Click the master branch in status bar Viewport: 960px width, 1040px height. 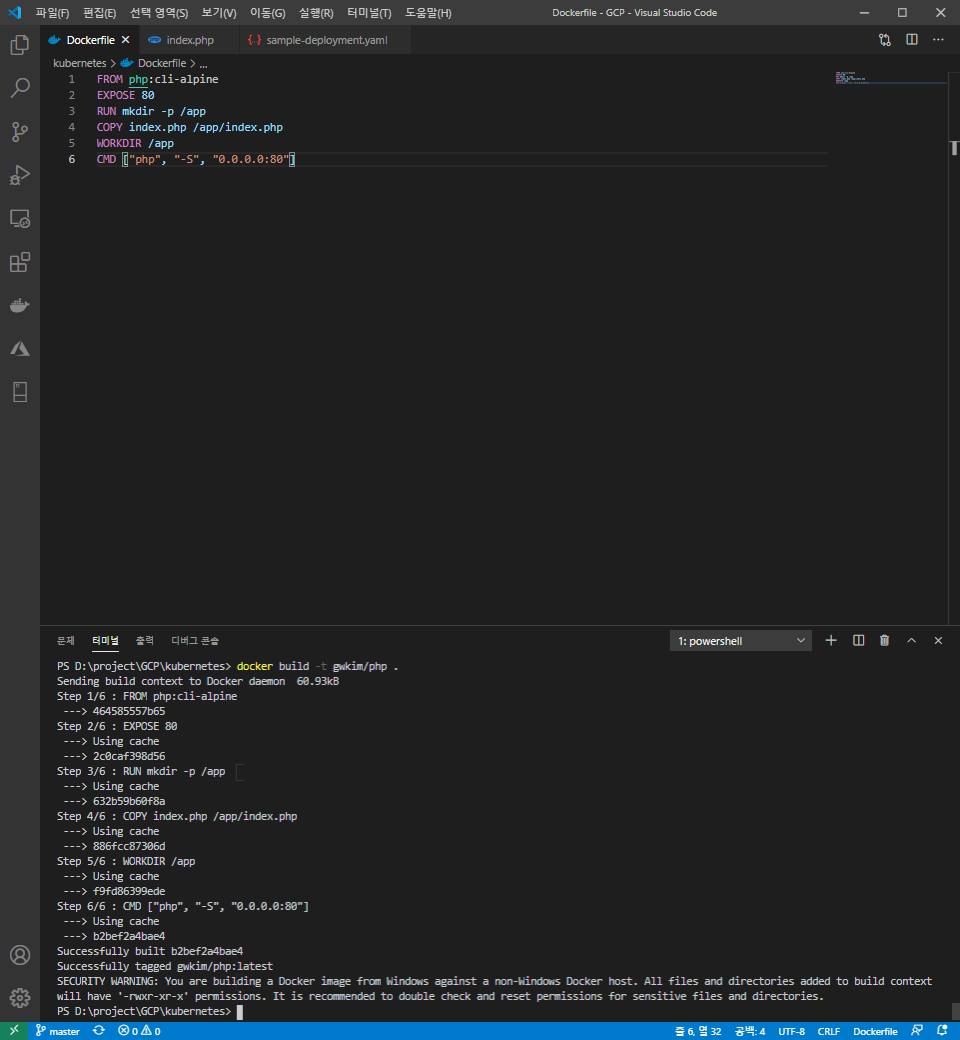[58, 1031]
